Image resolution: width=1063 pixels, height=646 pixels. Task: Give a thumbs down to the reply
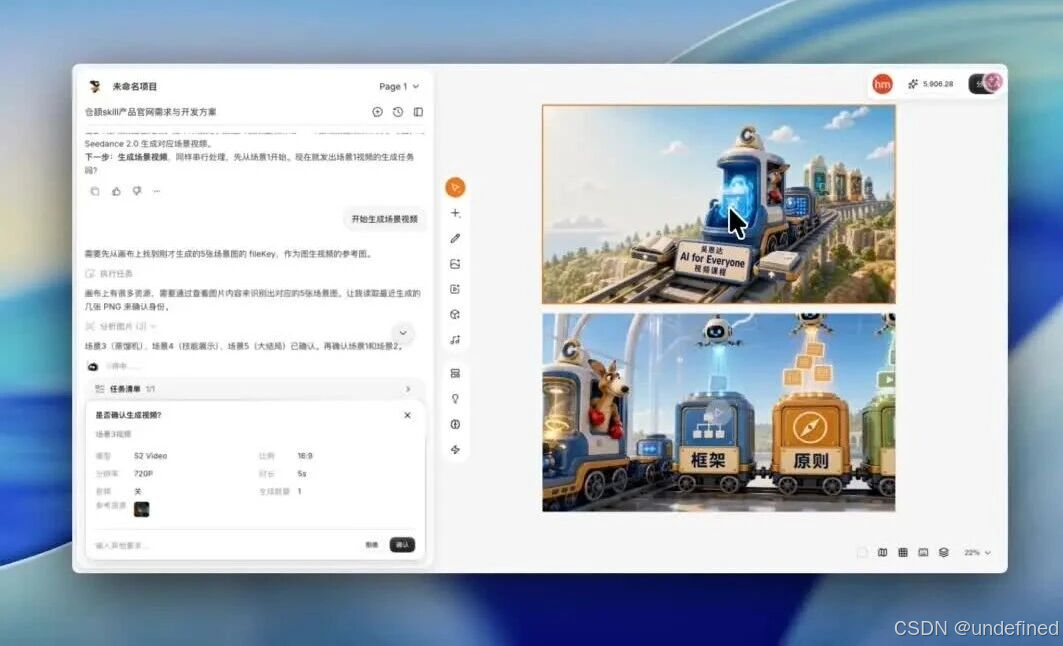pos(137,191)
